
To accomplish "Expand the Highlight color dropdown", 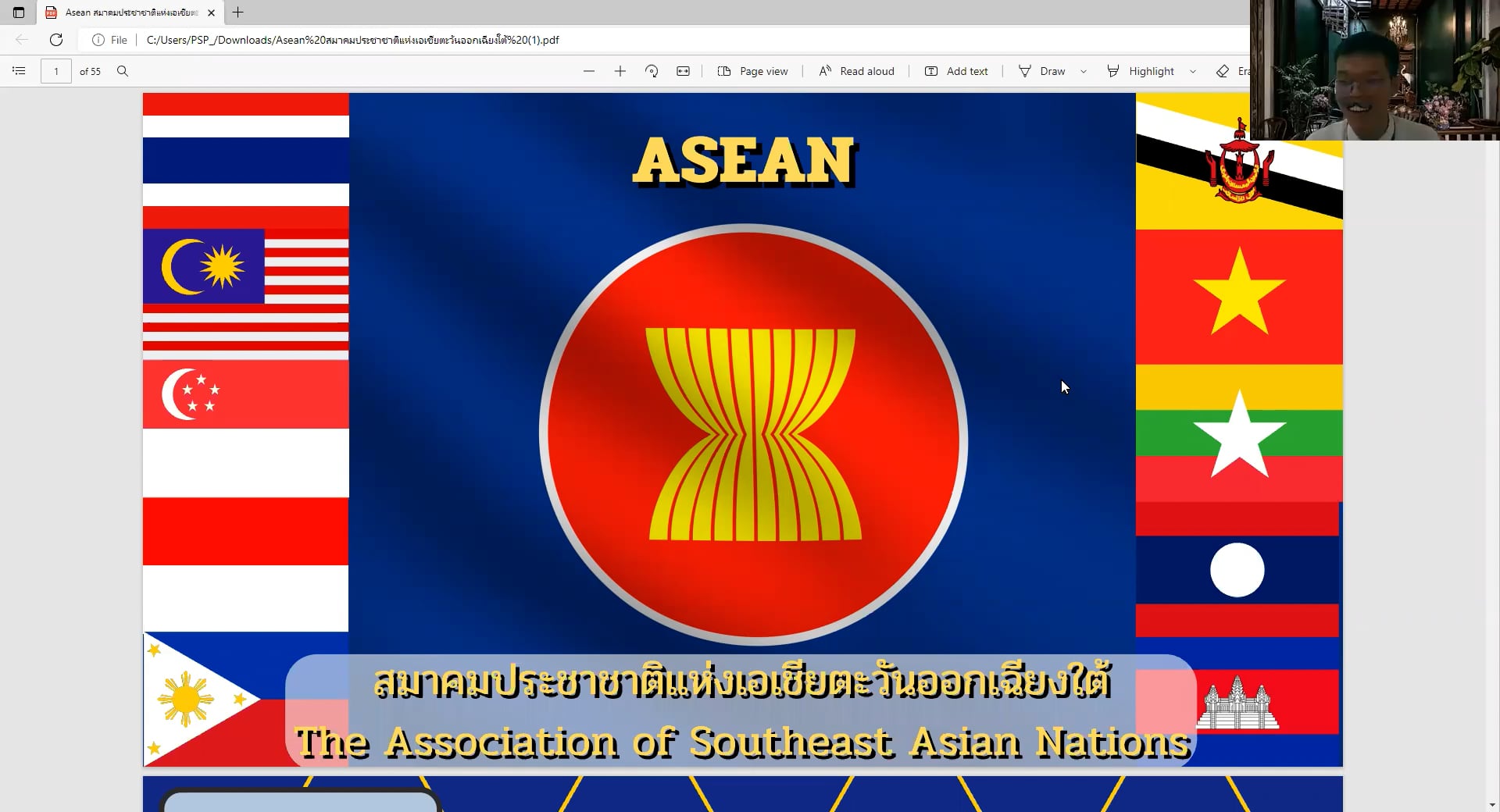I will [x=1193, y=71].
